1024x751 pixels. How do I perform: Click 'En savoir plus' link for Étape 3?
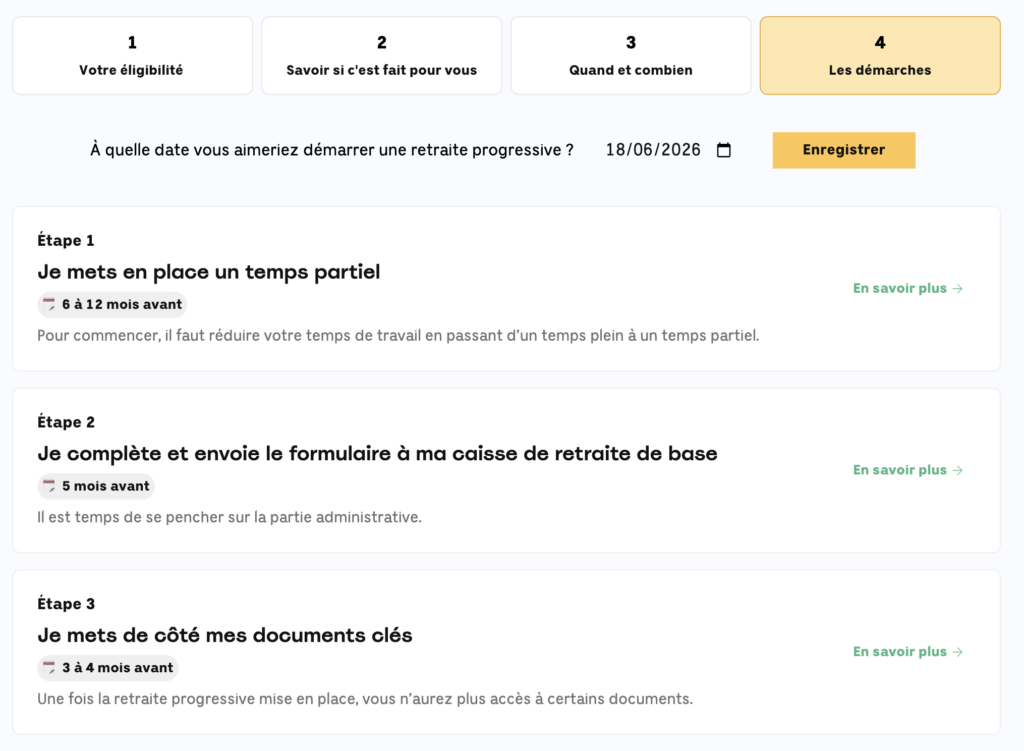[900, 652]
